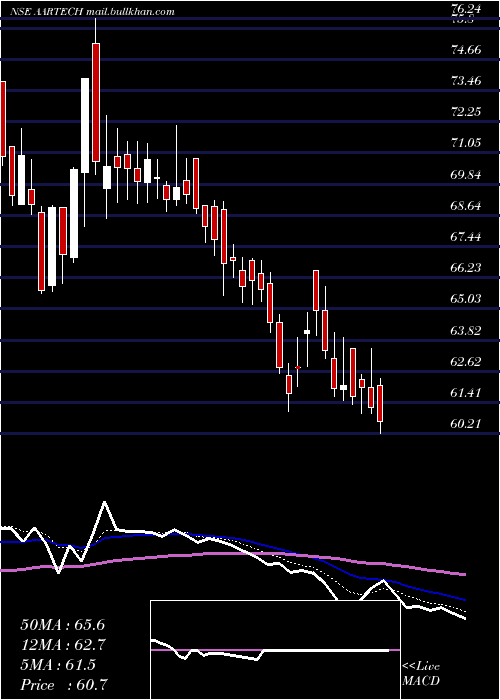Click the 5MA : 61.5 reading
Screen dimensions: 500x700
(58, 665)
